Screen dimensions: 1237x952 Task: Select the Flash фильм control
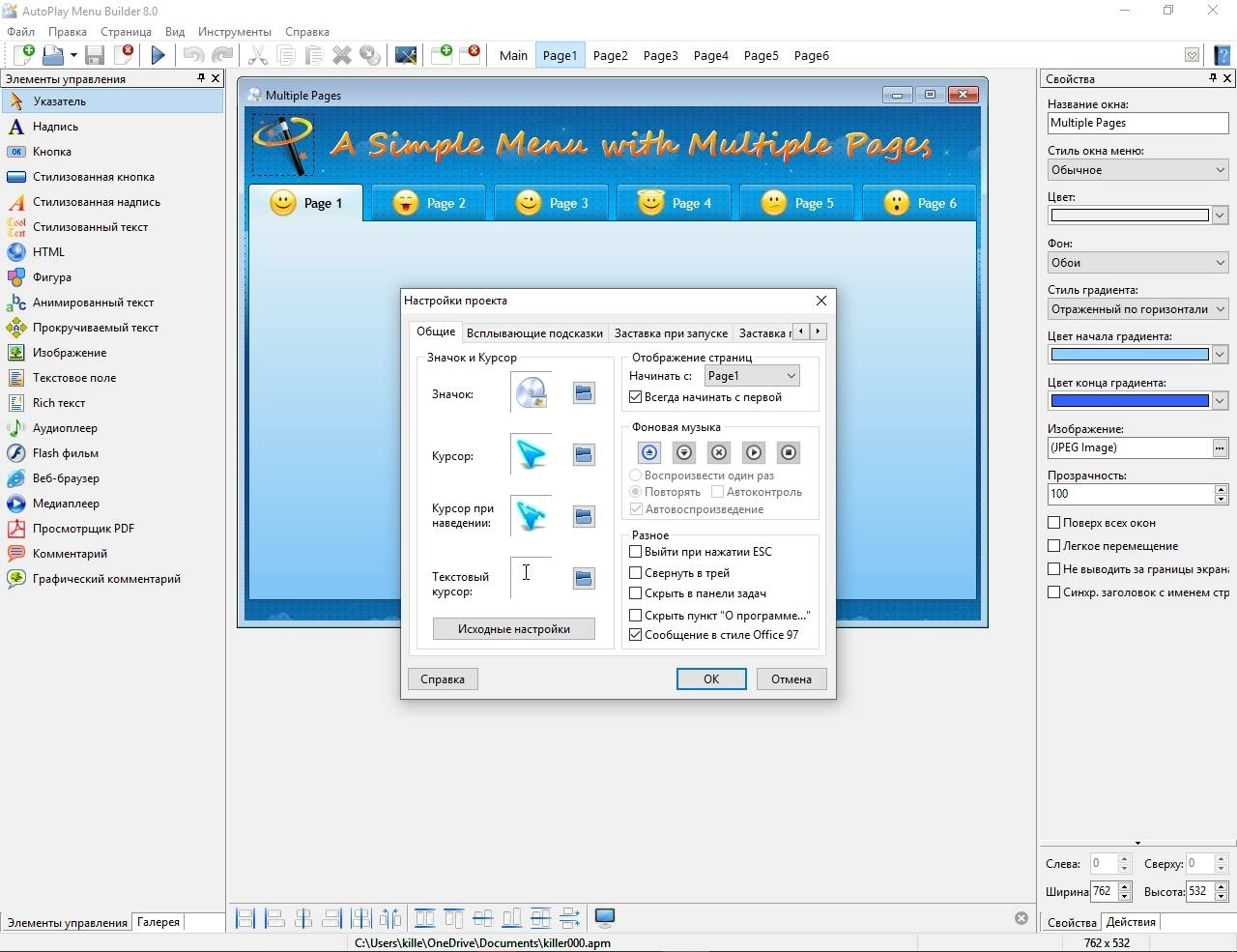click(112, 452)
